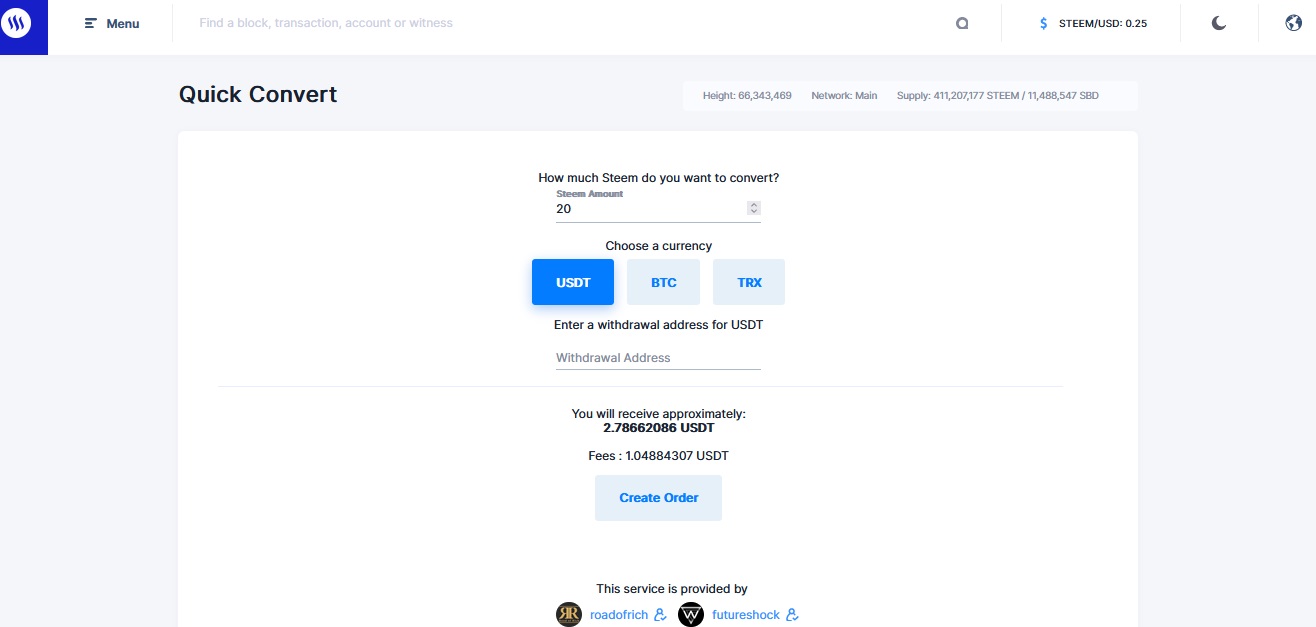Click user icon next to futureshock
The height and width of the screenshot is (627, 1316).
(x=792, y=614)
